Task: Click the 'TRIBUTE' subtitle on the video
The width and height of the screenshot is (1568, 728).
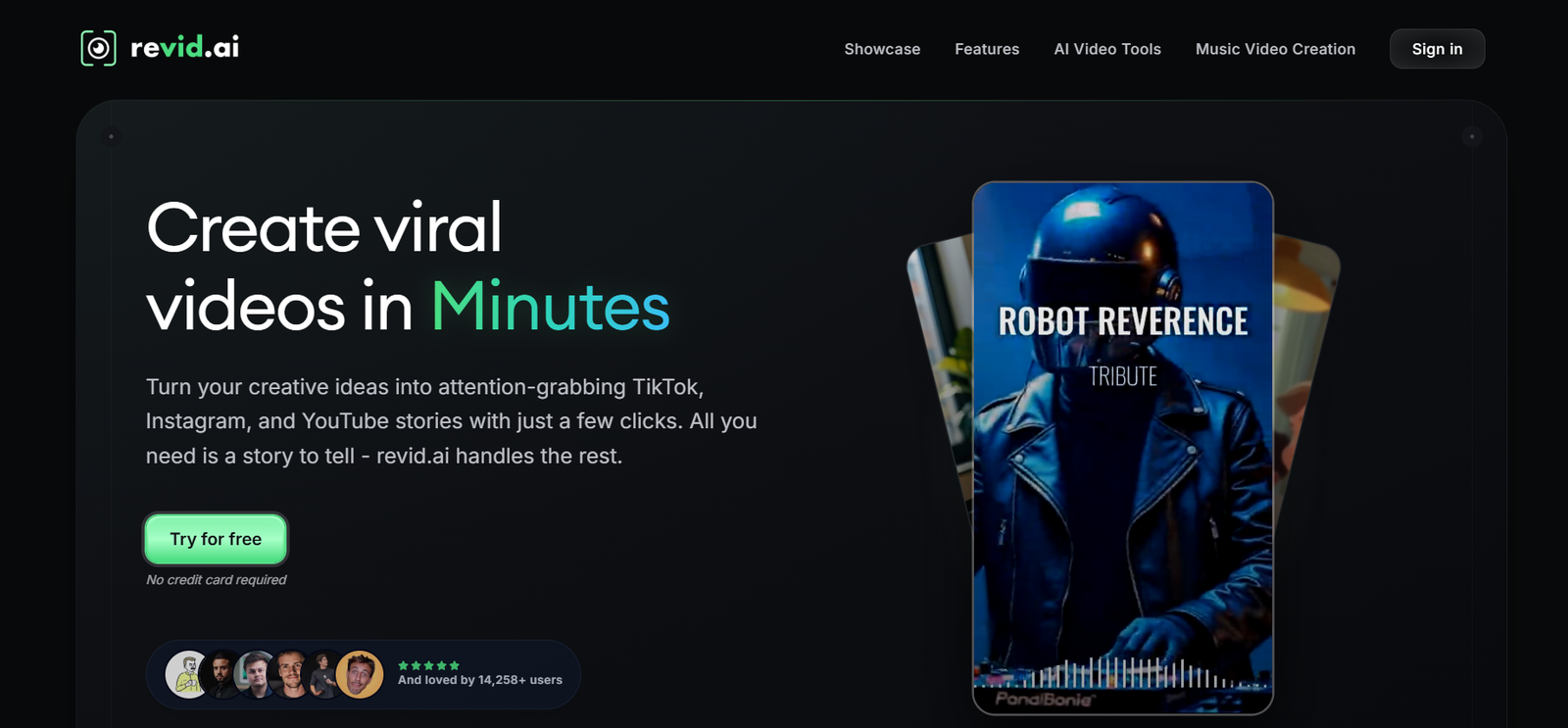Action: pyautogui.click(x=1123, y=376)
